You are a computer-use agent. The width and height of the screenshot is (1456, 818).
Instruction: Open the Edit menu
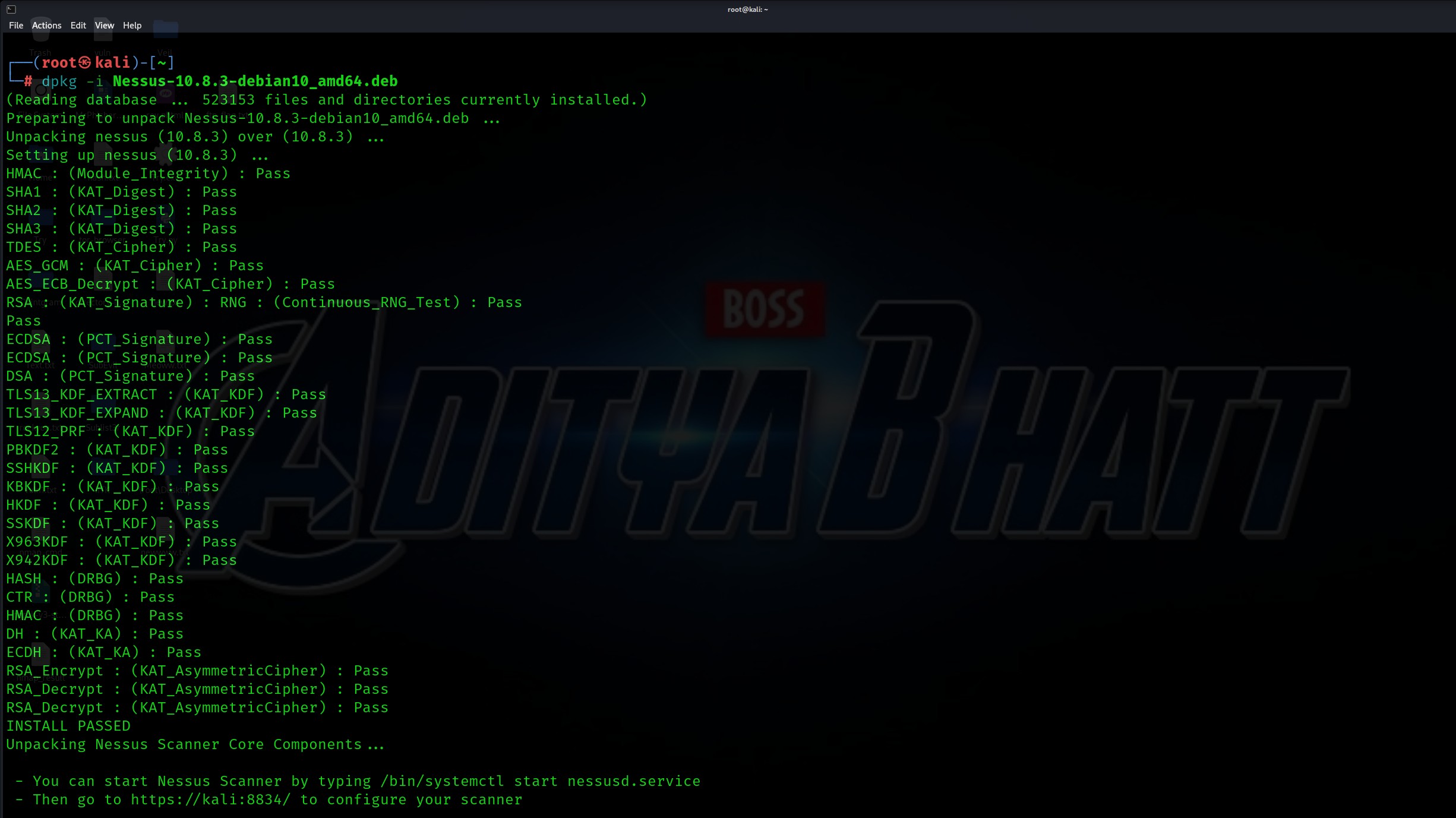point(78,26)
